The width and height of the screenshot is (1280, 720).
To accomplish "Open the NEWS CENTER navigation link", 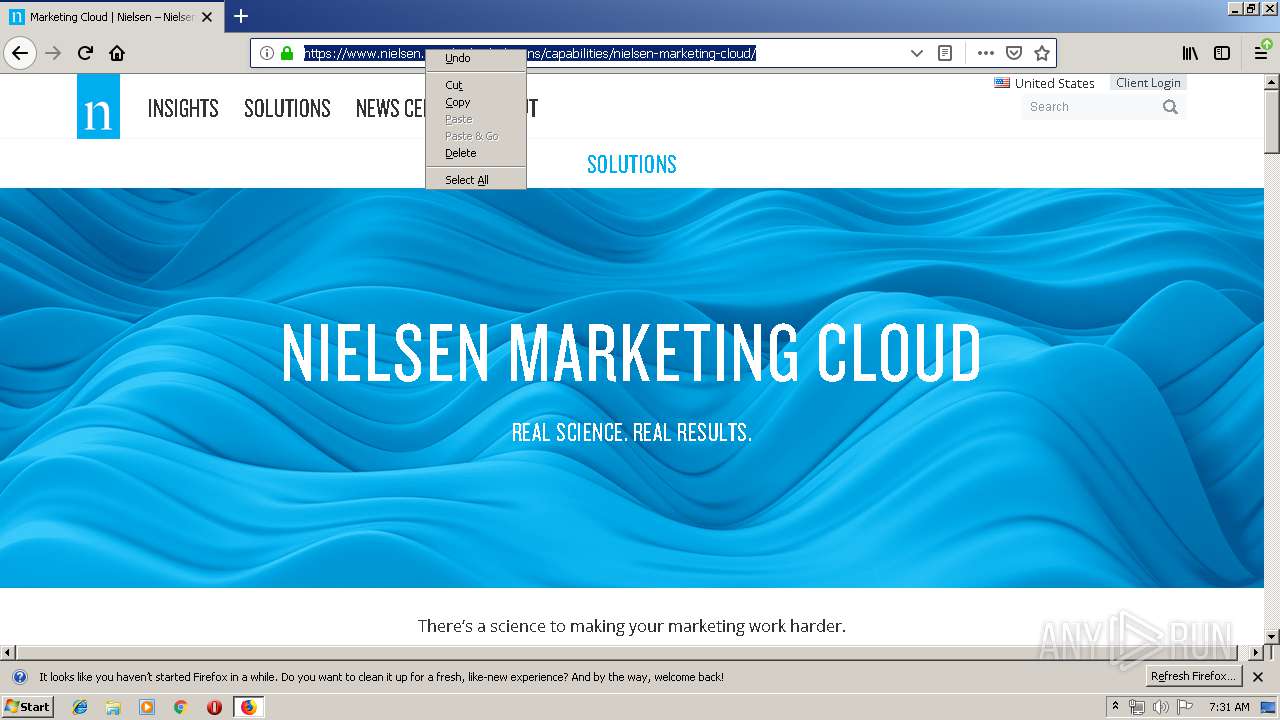I will pyautogui.click(x=391, y=108).
